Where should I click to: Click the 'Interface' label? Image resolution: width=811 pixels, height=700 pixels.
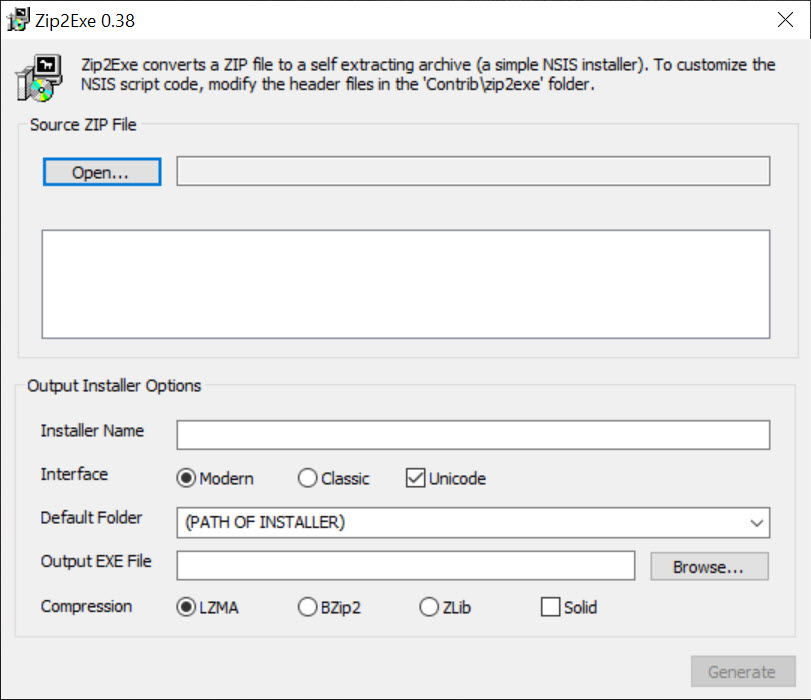coord(74,474)
